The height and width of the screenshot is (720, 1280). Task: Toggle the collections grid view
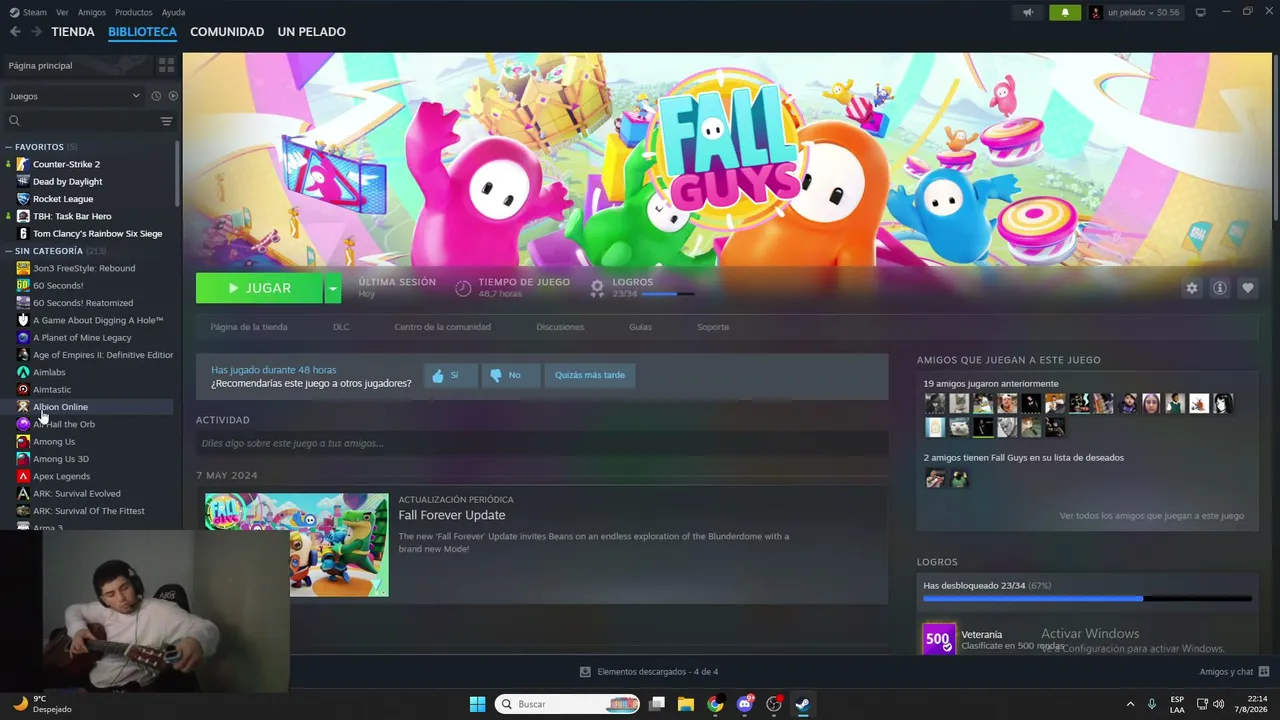pyautogui.click(x=166, y=65)
